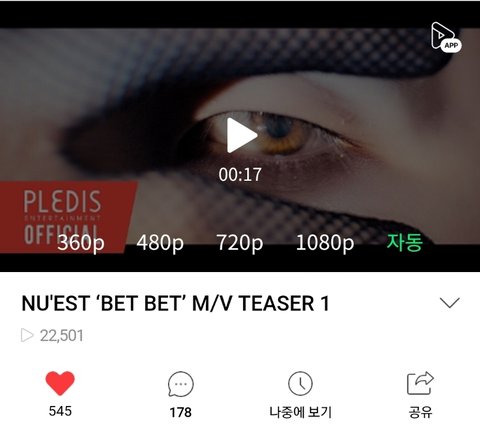Click the 00:17 duration label
The width and height of the screenshot is (480, 430).
(240, 175)
